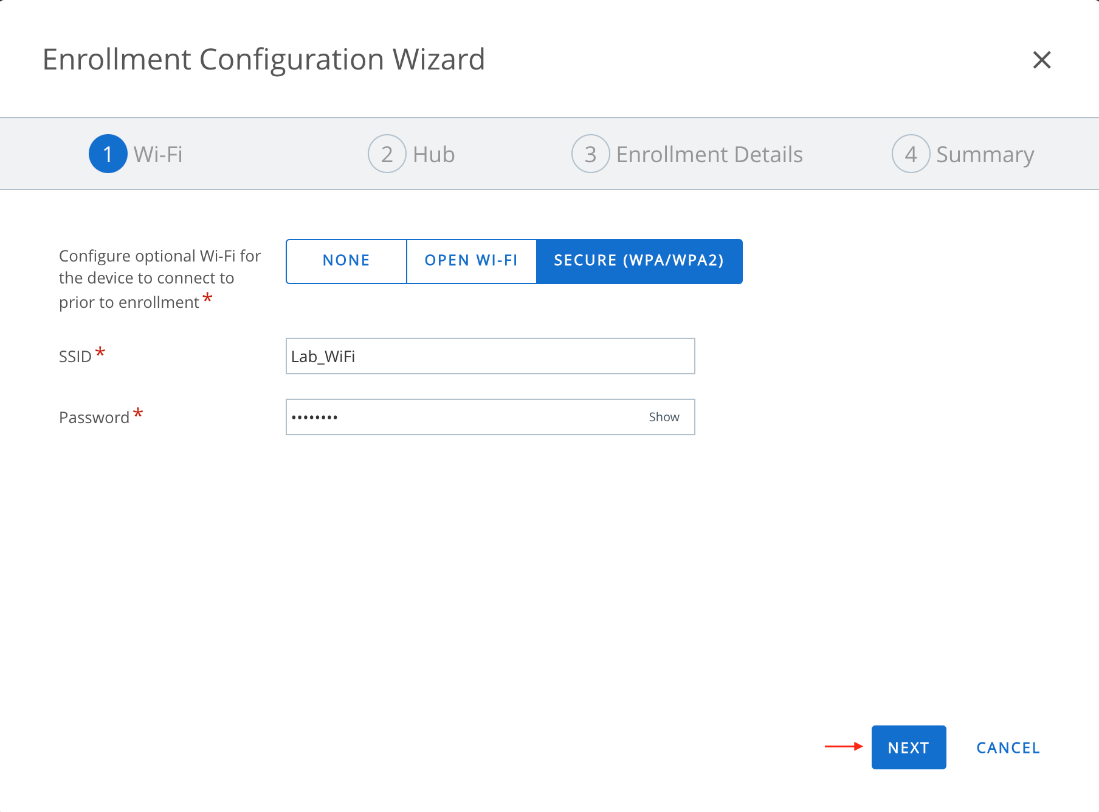Viewport: 1099px width, 812px height.
Task: Click the step 4 circle icon
Action: (910, 154)
